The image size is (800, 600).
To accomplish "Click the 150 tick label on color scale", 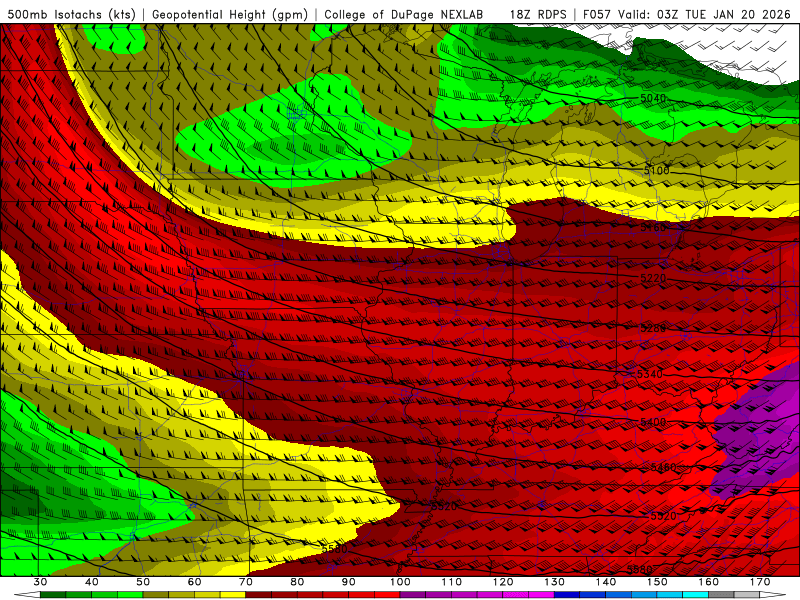I will [658, 582].
